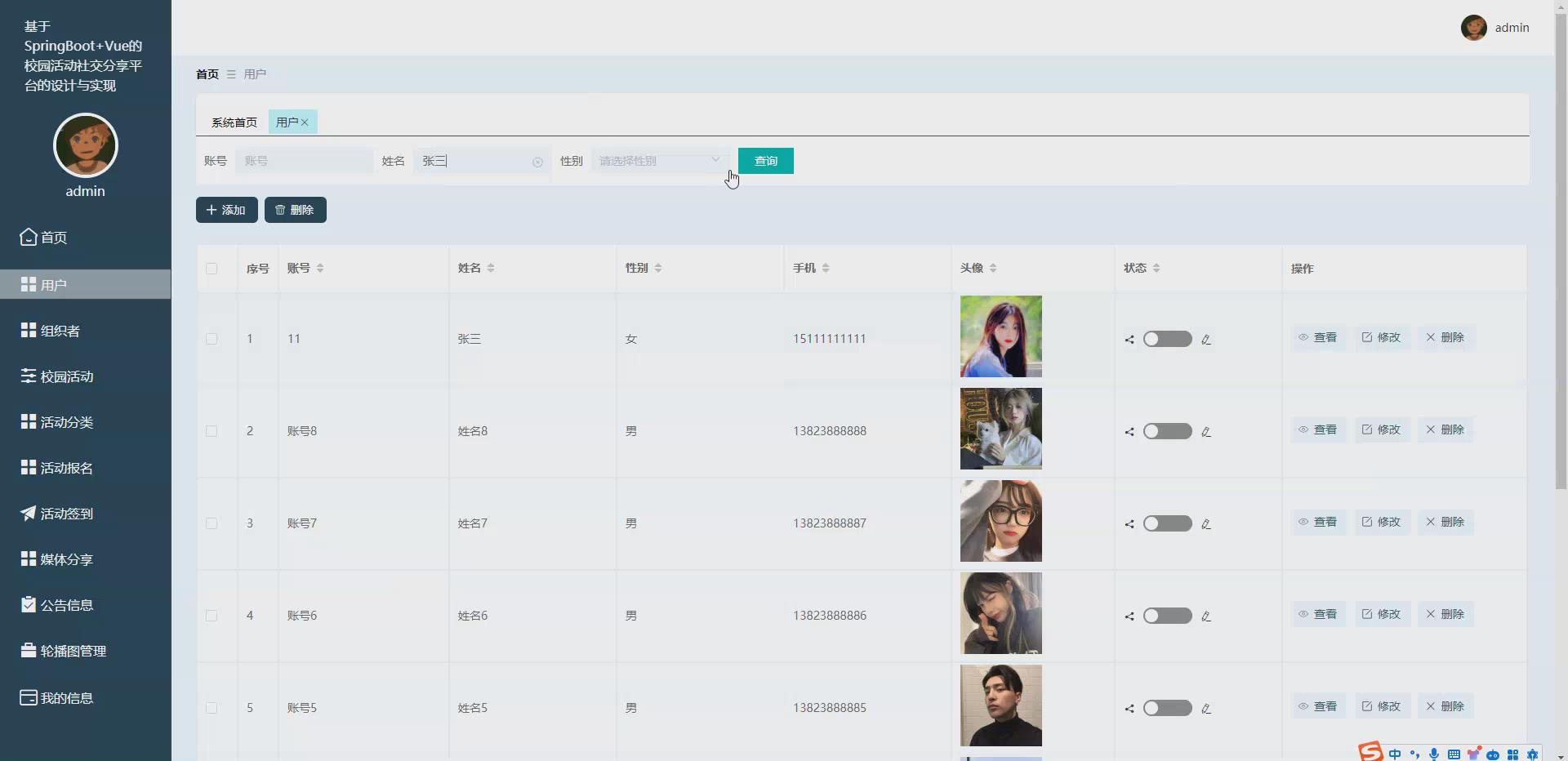This screenshot has height=761, width=1568.
Task: Check the checkbox for row 账号5
Action: tap(212, 708)
